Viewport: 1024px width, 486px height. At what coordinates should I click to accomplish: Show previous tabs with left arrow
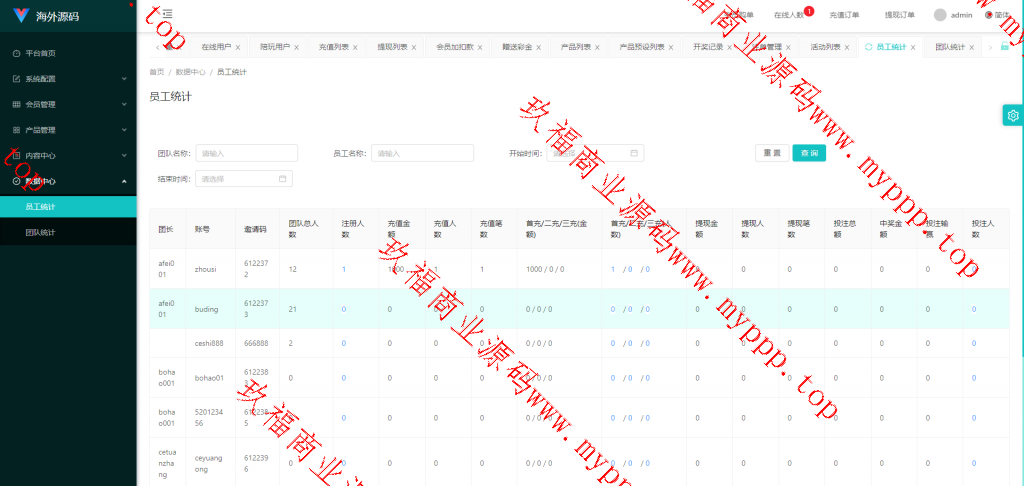[x=157, y=47]
